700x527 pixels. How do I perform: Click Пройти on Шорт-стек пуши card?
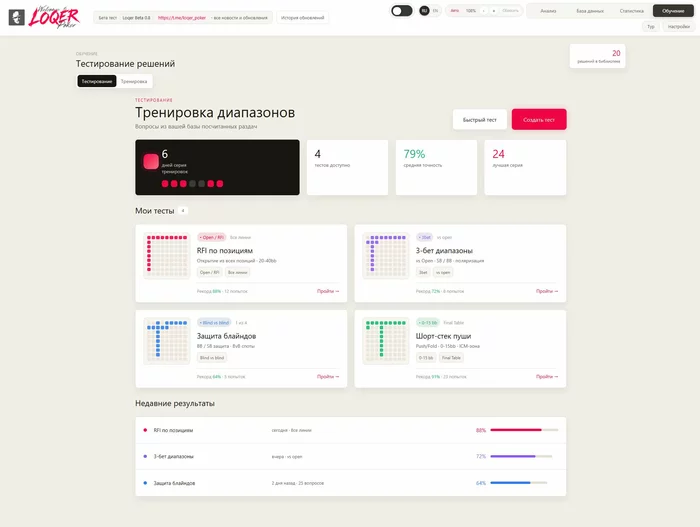tap(547, 376)
